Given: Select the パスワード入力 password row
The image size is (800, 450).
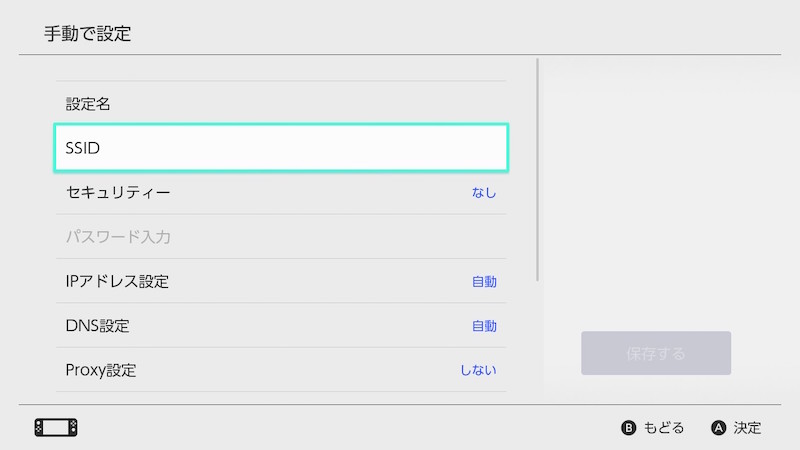Looking at the screenshot, I should point(280,237).
